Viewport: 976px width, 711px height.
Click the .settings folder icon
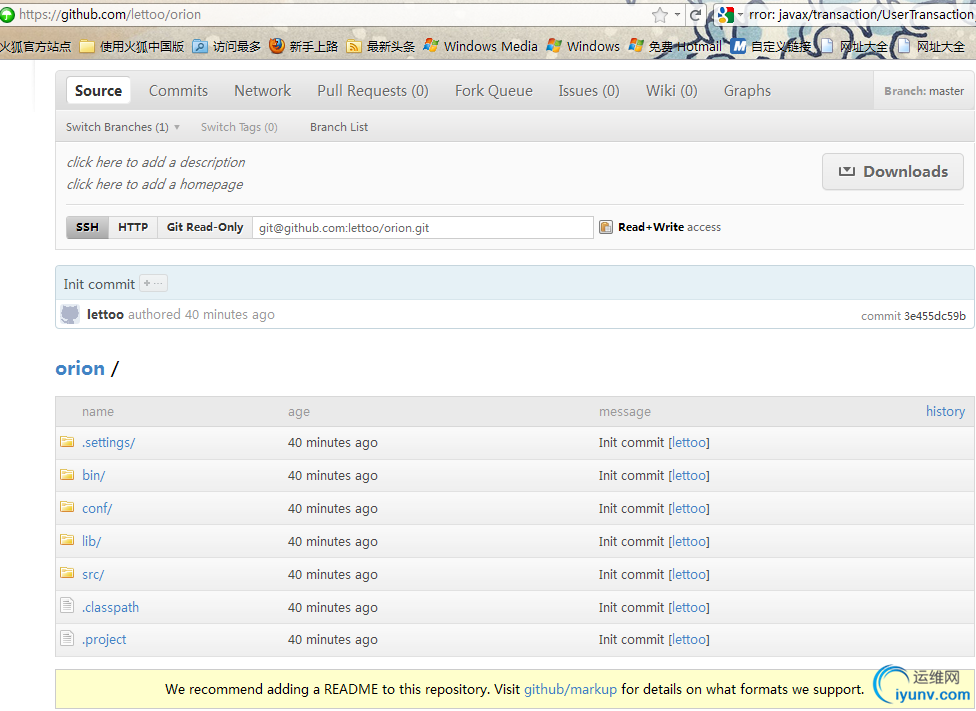(67, 442)
